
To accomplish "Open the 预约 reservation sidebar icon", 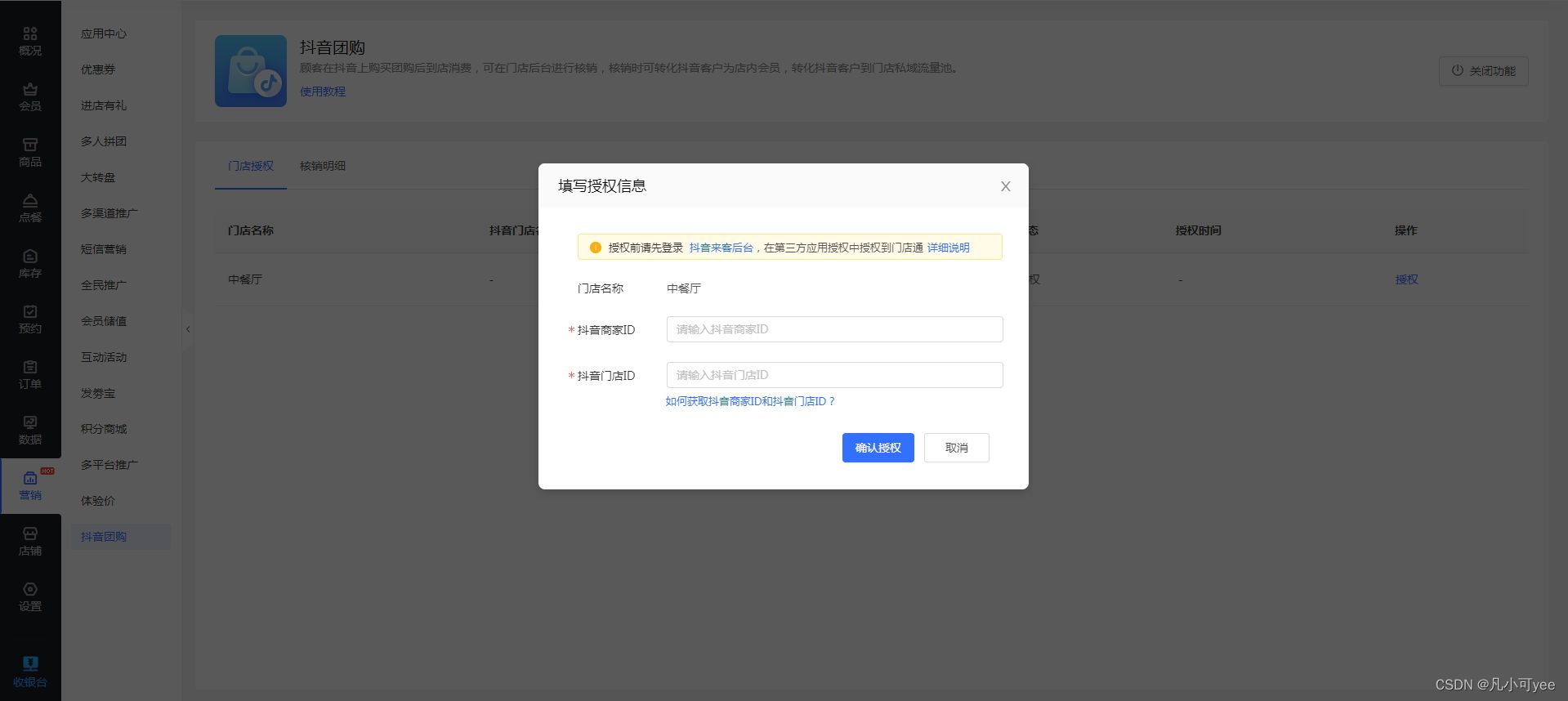I will 30,319.
